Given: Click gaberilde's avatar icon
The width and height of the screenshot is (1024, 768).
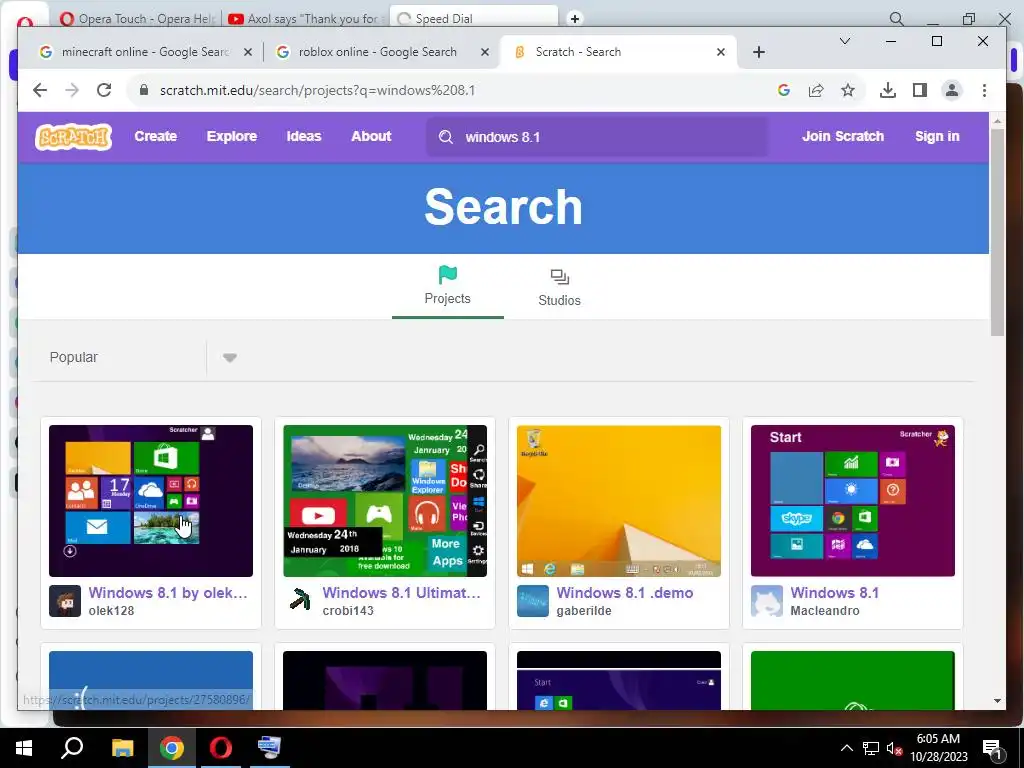Looking at the screenshot, I should (x=533, y=601).
